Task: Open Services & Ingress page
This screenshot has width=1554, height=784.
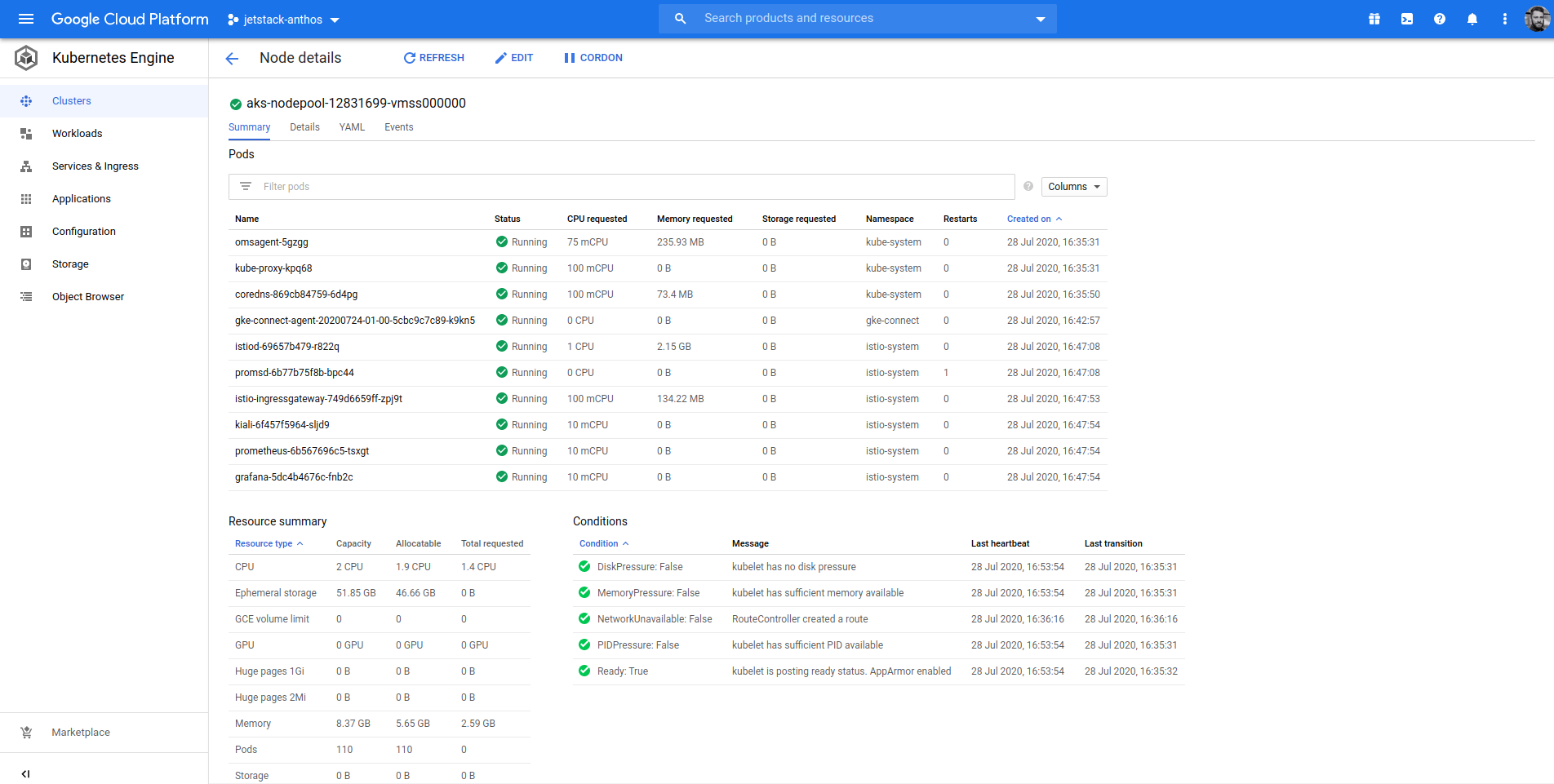Action: point(95,166)
